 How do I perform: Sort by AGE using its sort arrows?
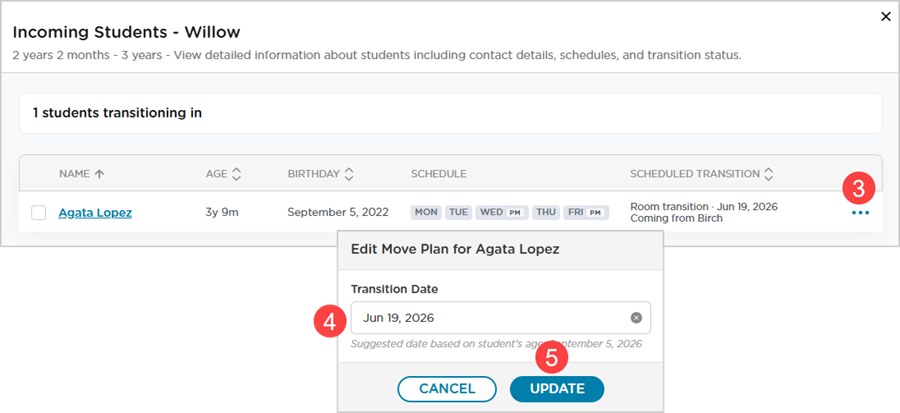tap(236, 174)
